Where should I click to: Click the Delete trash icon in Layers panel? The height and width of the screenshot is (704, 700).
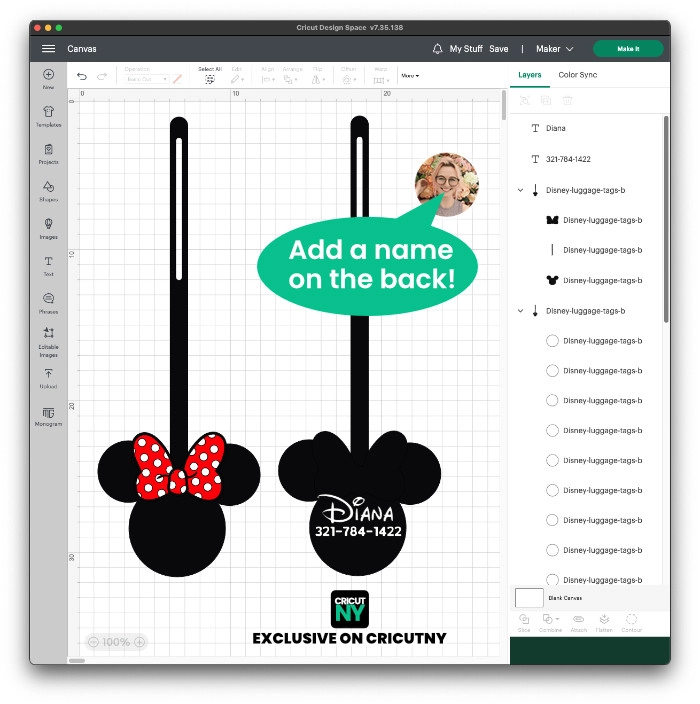568,101
